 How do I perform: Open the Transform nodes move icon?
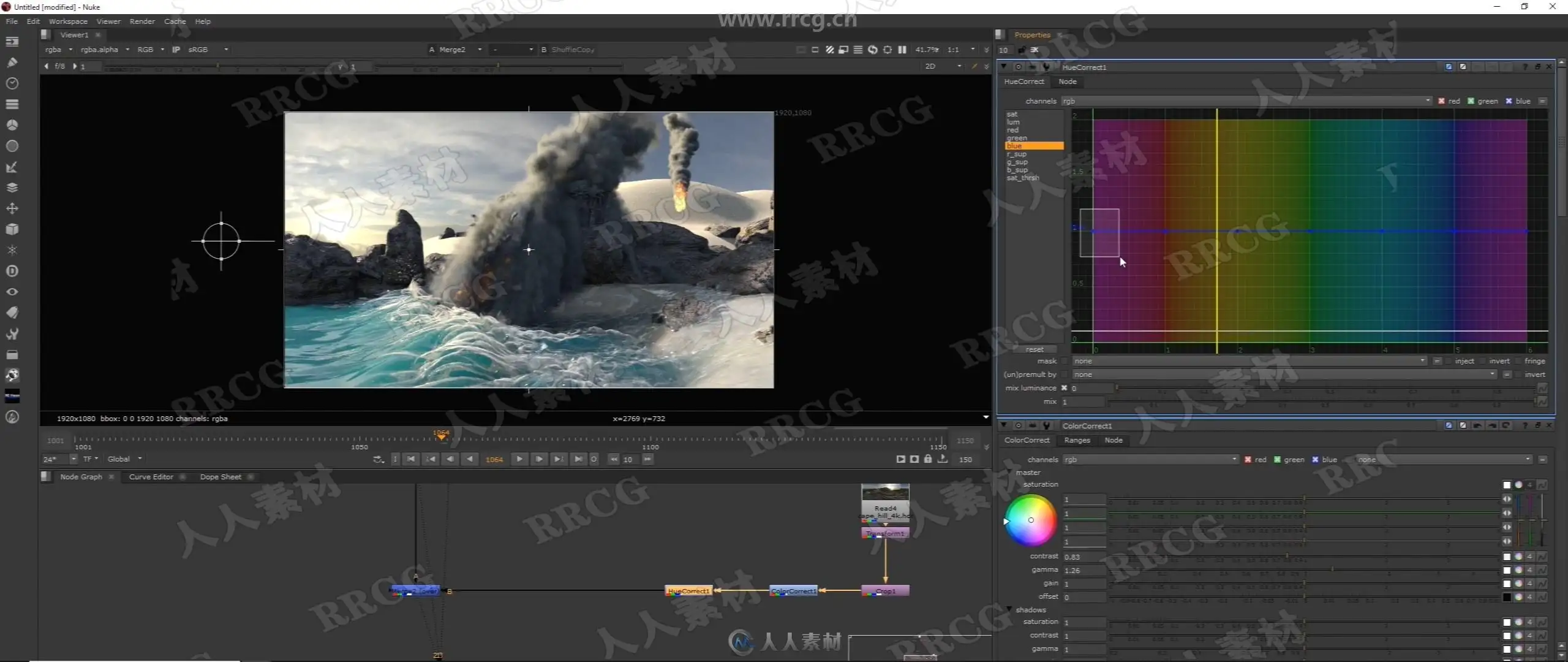pyautogui.click(x=12, y=208)
